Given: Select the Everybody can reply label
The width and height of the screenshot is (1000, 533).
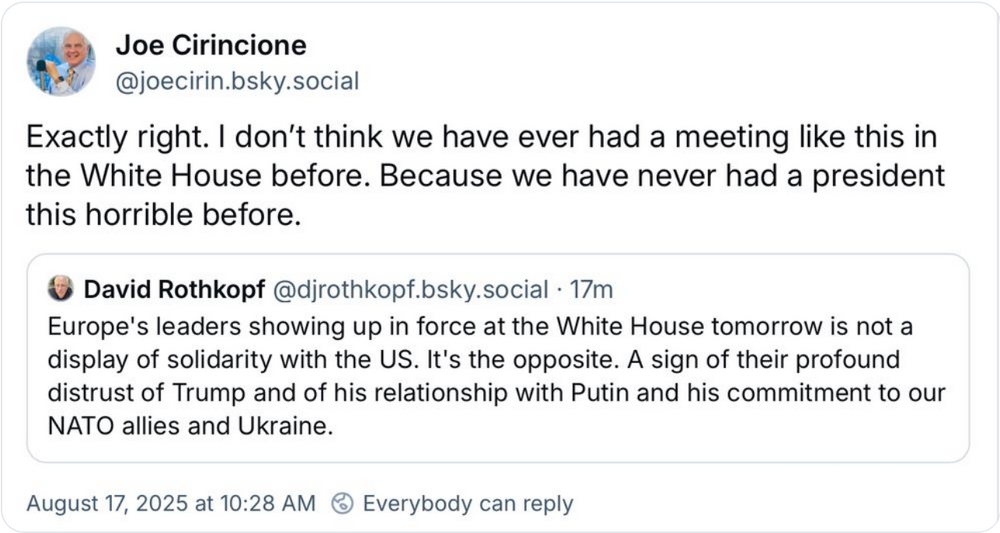Looking at the screenshot, I should [467, 503].
